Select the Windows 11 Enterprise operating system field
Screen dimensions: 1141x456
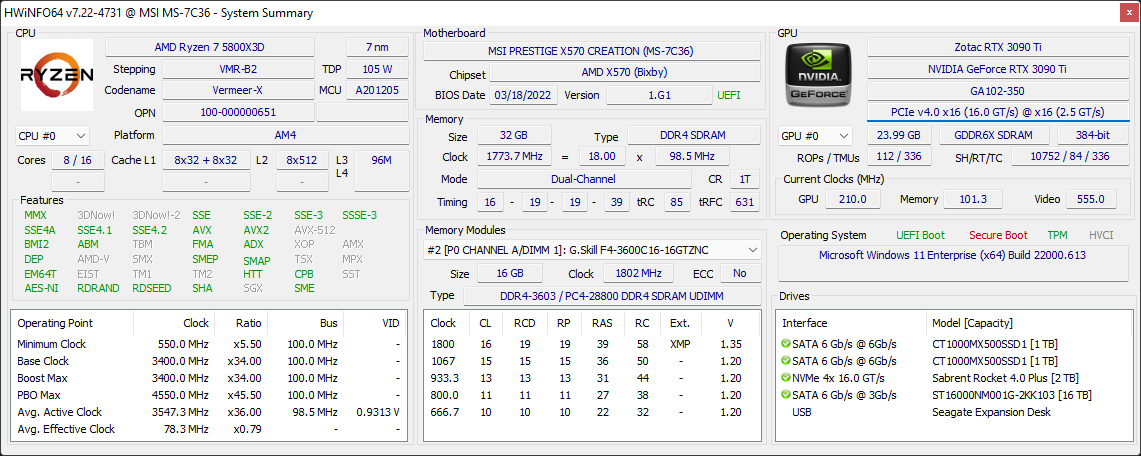coord(952,255)
